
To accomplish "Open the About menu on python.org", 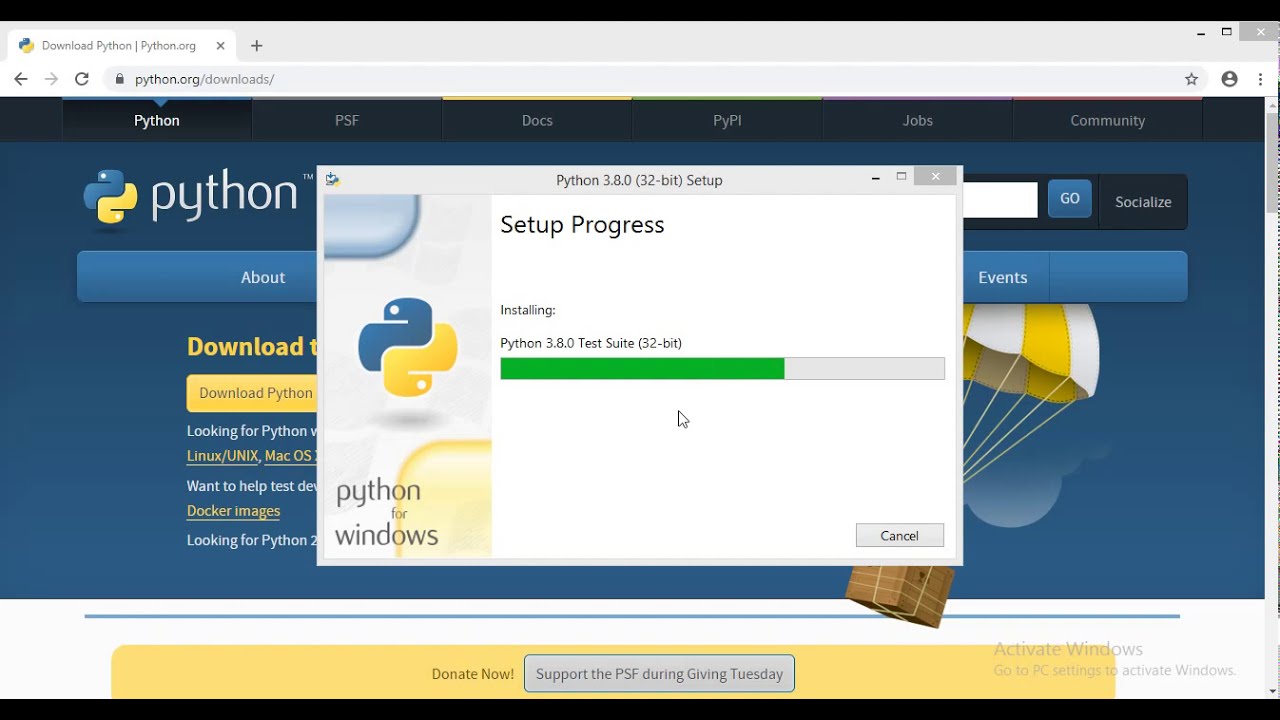I will point(262,277).
